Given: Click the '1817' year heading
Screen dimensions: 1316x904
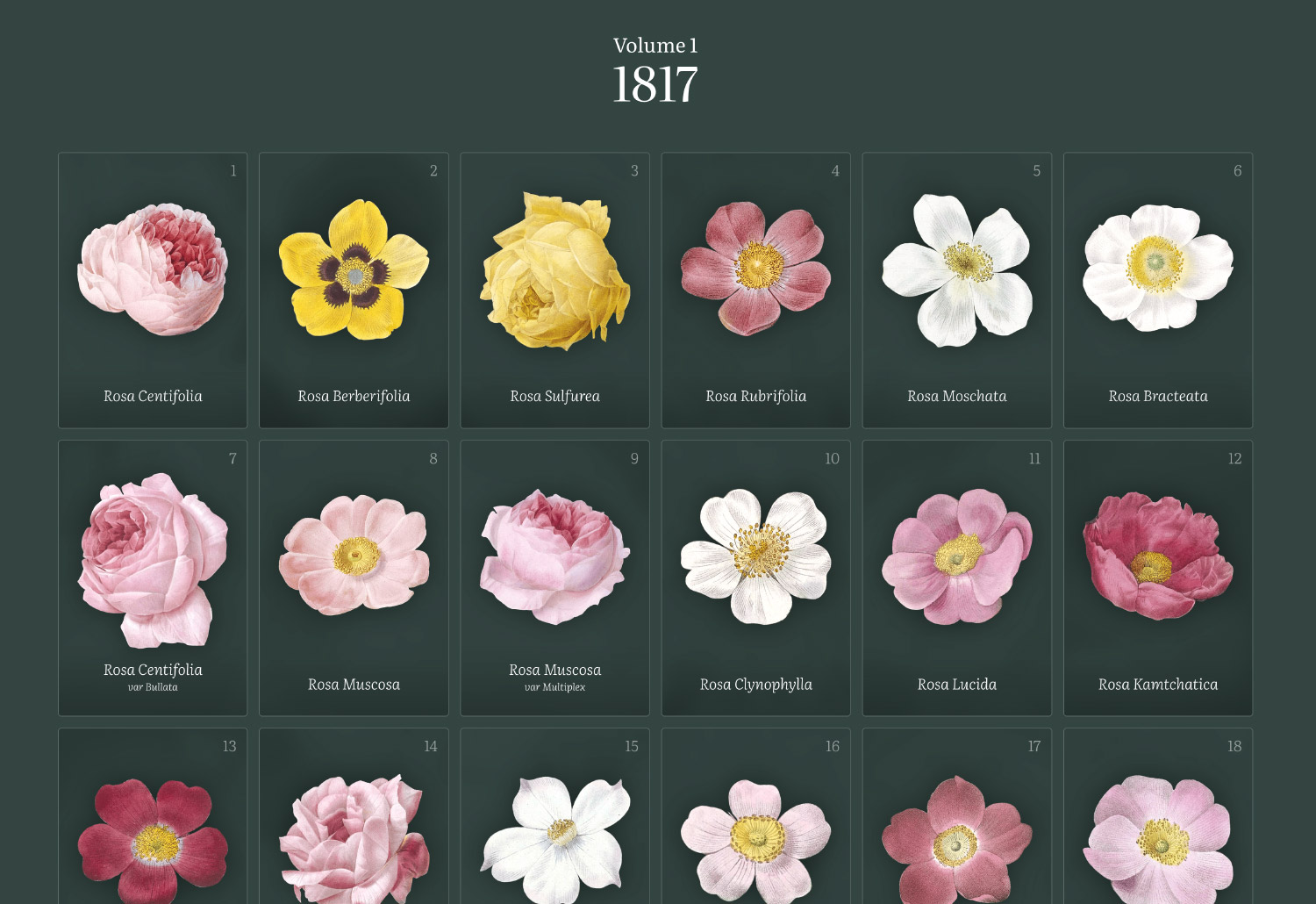Looking at the screenshot, I should [655, 85].
